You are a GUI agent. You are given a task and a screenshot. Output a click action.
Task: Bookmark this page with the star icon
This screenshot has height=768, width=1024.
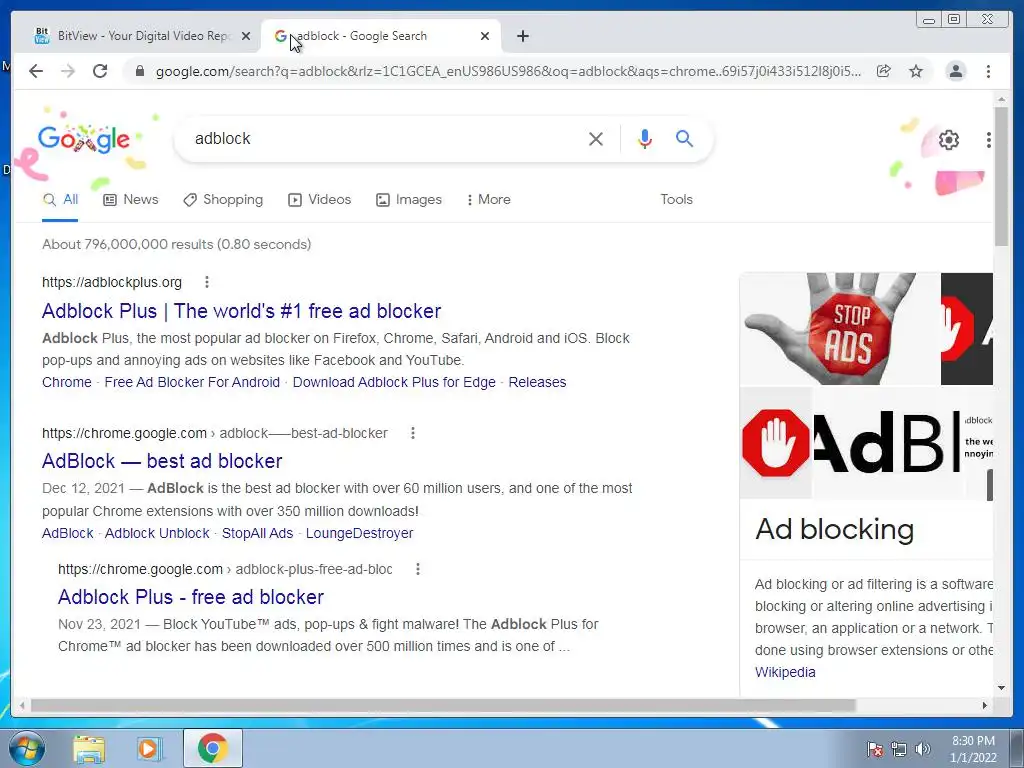click(x=916, y=71)
